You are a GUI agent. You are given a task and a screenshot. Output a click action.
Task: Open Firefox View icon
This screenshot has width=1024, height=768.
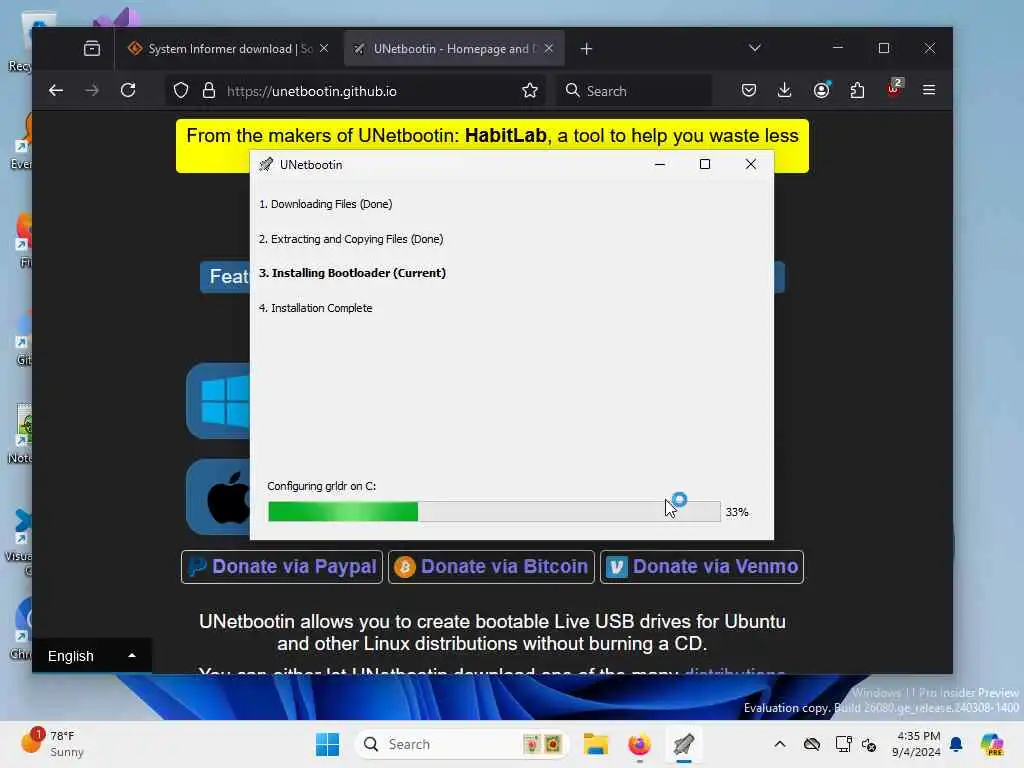tap(92, 48)
